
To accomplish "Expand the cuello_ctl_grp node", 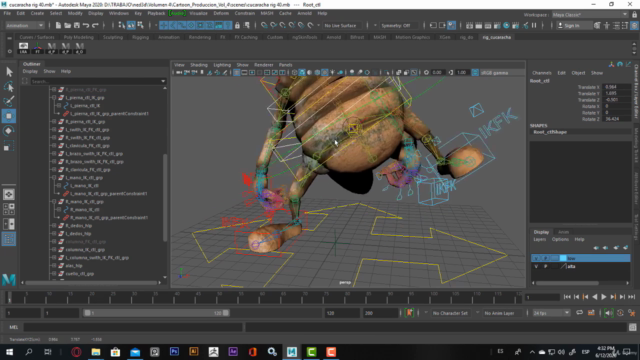I will click(x=54, y=274).
